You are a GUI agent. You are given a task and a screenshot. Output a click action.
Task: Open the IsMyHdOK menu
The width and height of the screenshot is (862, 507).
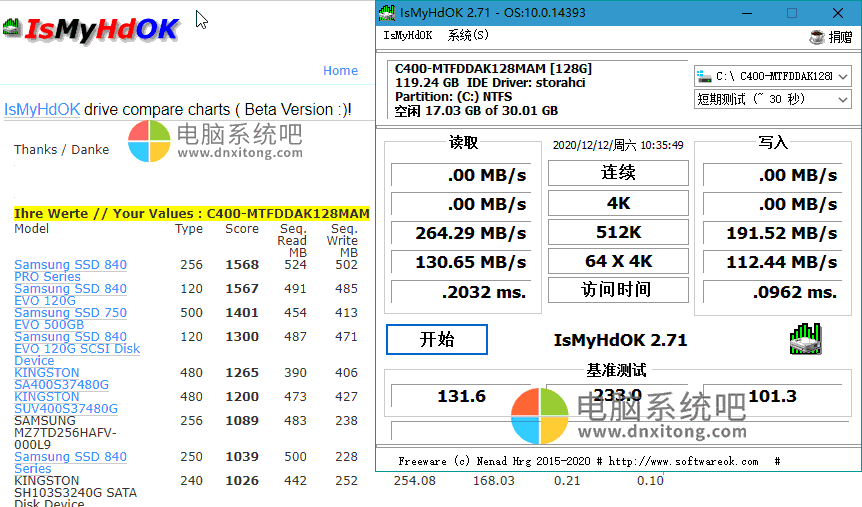407,35
